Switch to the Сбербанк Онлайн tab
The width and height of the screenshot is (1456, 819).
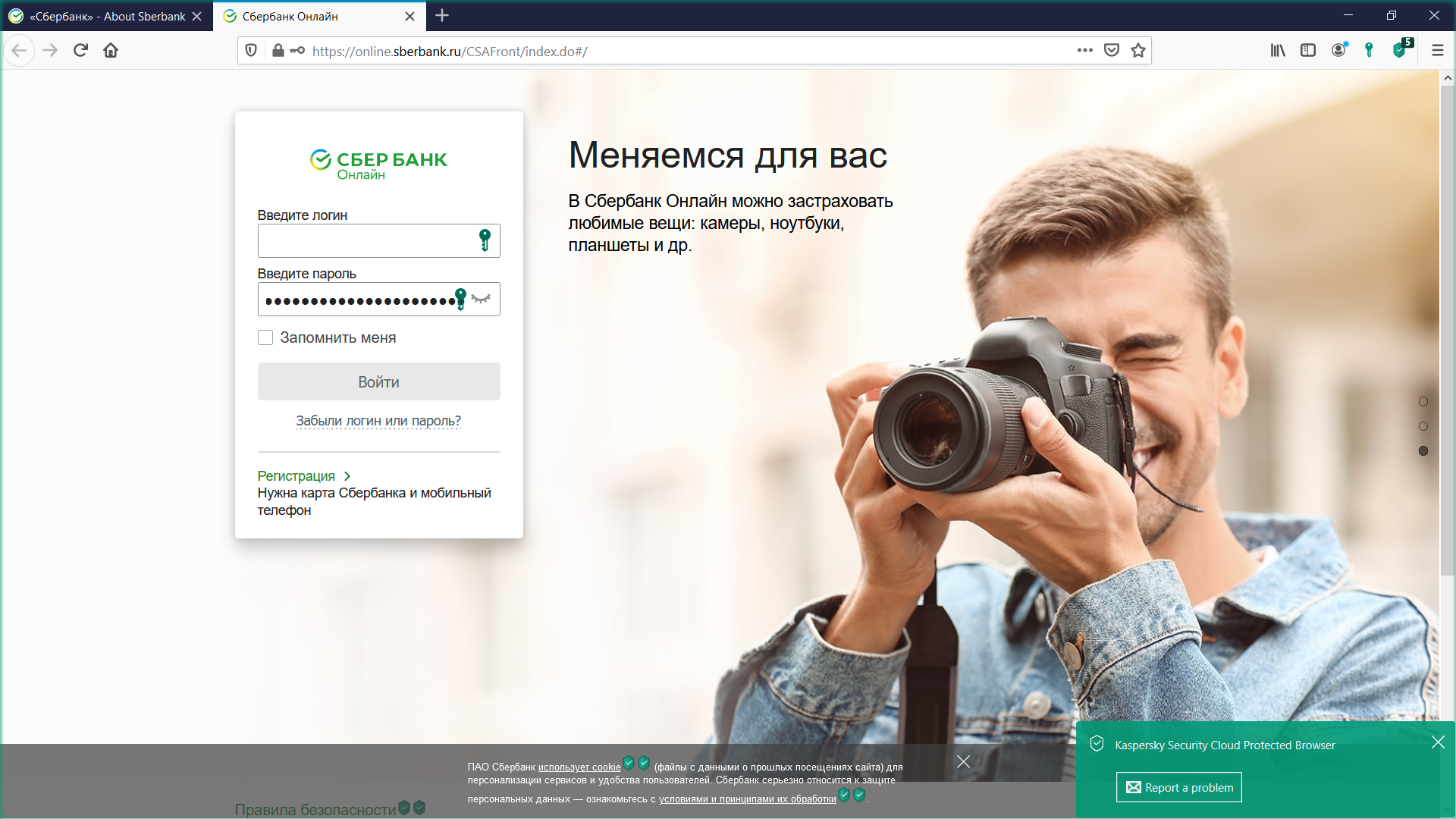click(x=318, y=16)
